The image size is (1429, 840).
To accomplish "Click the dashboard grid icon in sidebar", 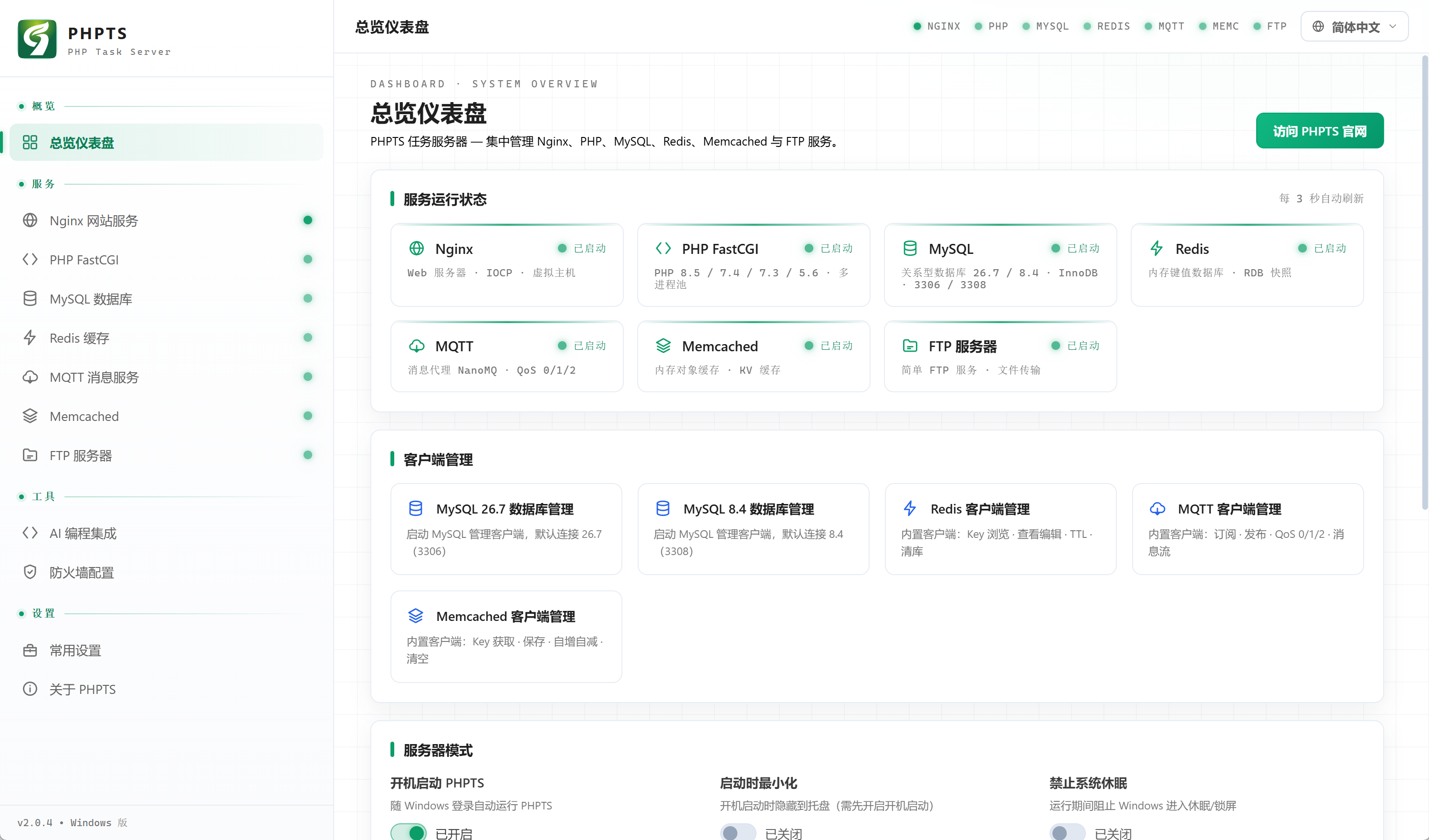I will point(30,142).
